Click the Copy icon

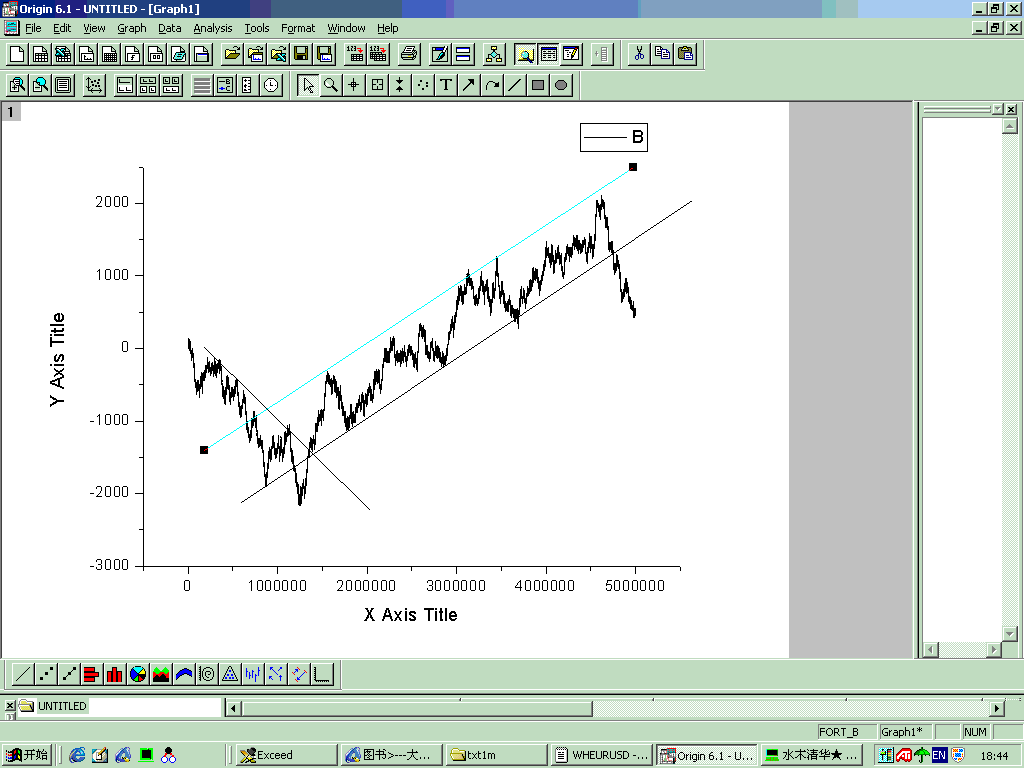[662, 54]
